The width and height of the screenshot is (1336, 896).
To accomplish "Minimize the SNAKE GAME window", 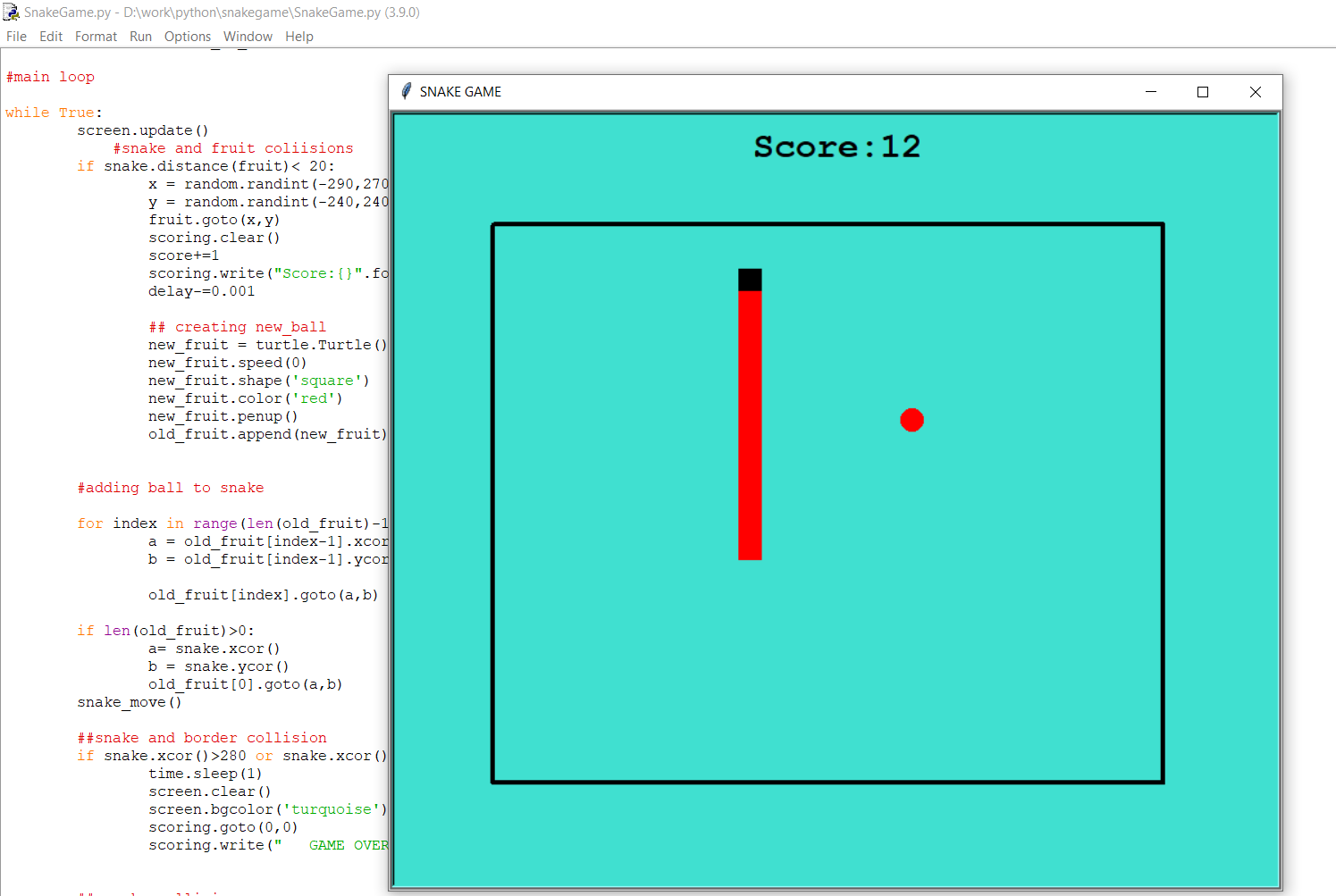I will (x=1151, y=92).
